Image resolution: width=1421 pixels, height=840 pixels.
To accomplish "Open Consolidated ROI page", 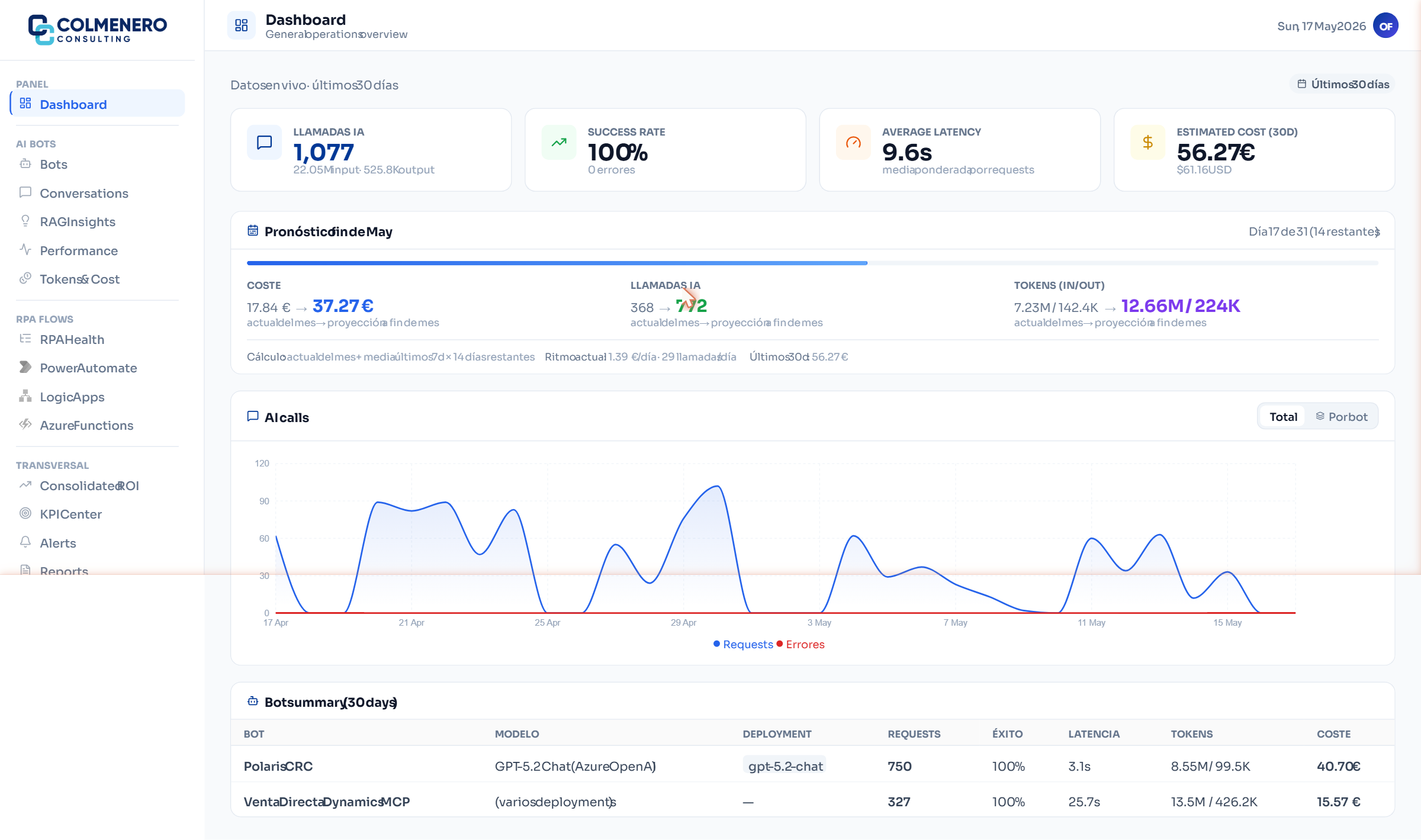I will click(x=98, y=485).
